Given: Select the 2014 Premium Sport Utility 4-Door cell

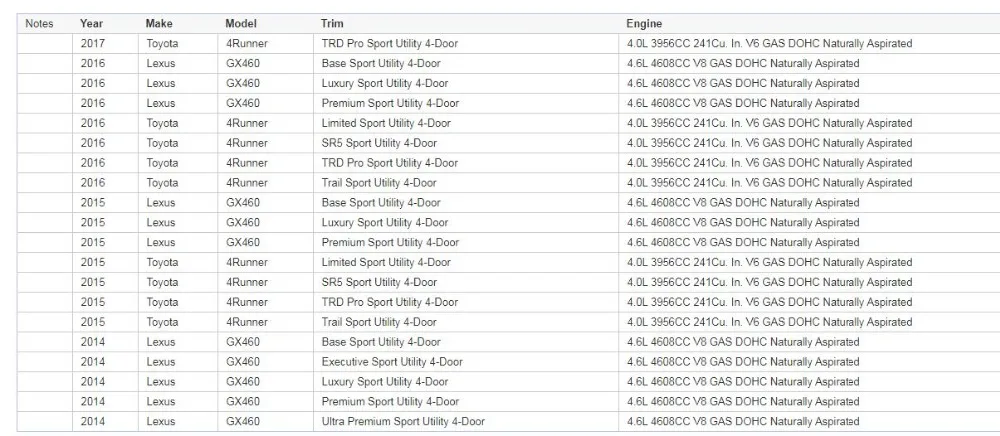Looking at the screenshot, I should (466, 402).
